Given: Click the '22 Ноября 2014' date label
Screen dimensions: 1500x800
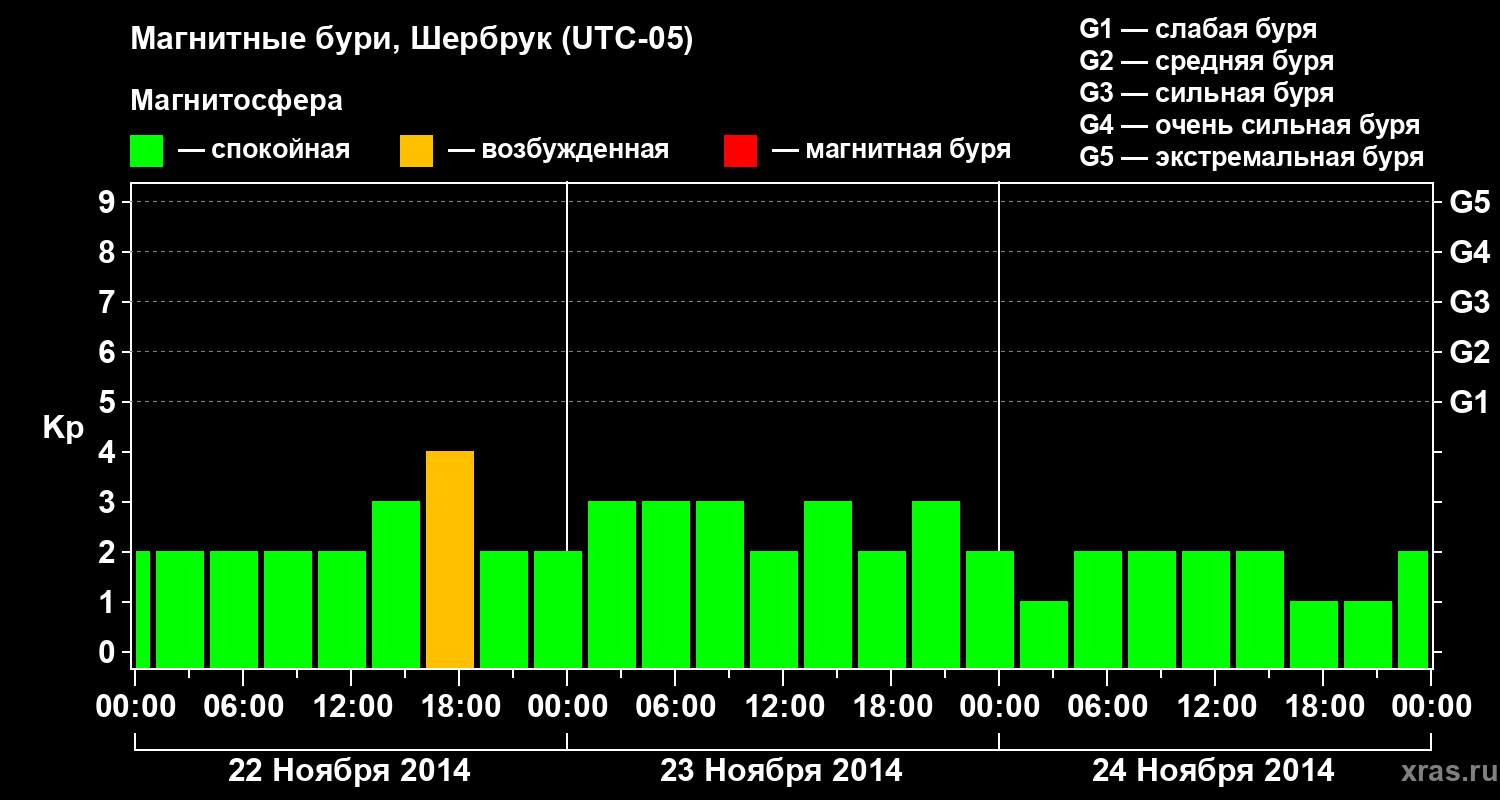Looking at the screenshot, I should (x=349, y=771).
